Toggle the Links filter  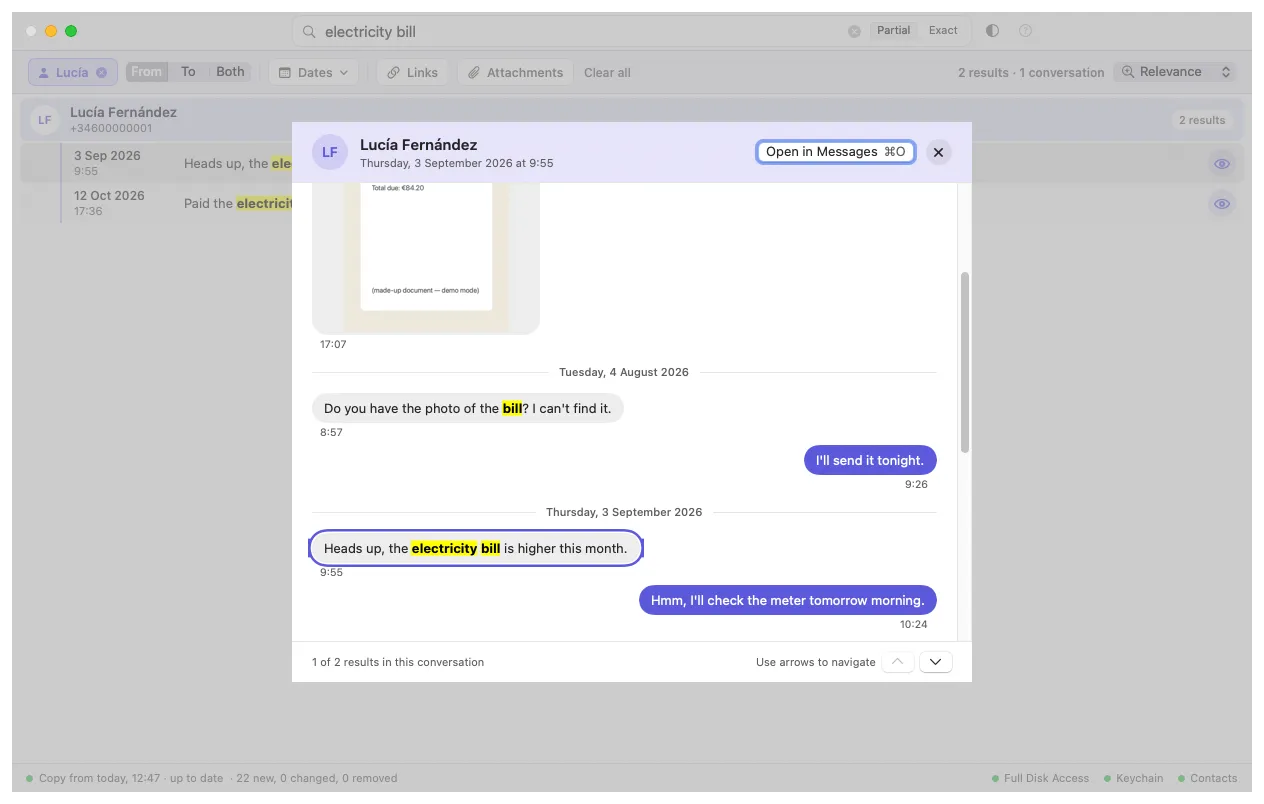tap(412, 72)
